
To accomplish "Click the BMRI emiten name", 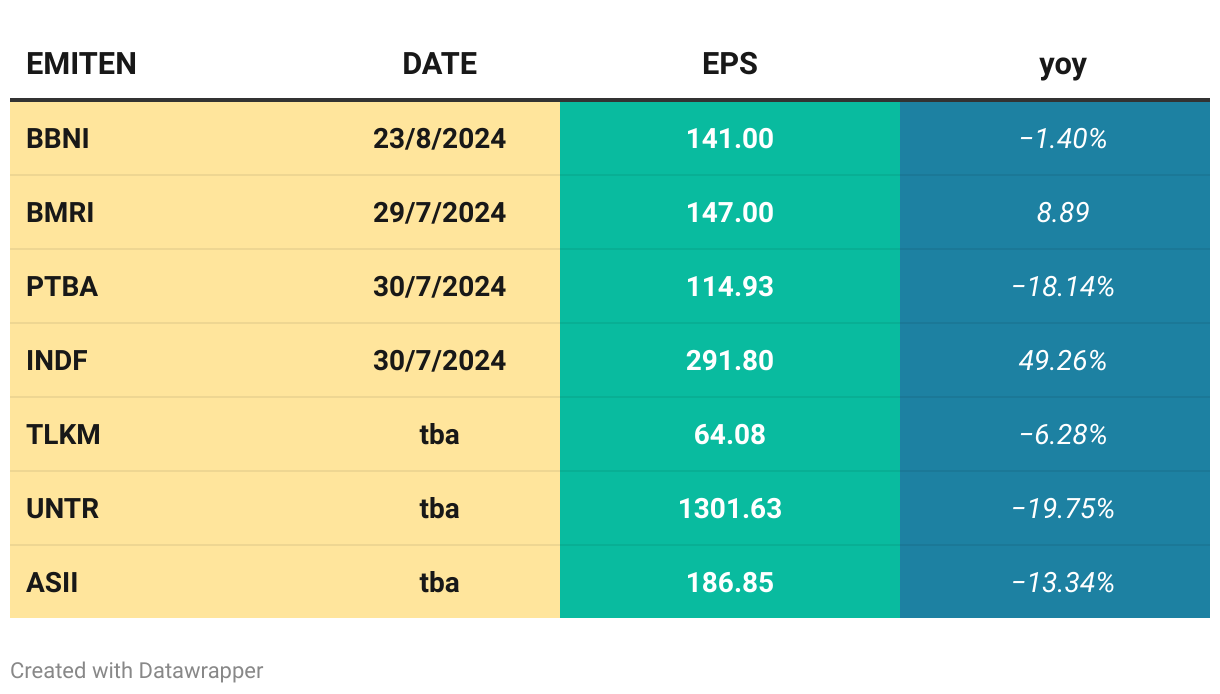I will pos(60,212).
